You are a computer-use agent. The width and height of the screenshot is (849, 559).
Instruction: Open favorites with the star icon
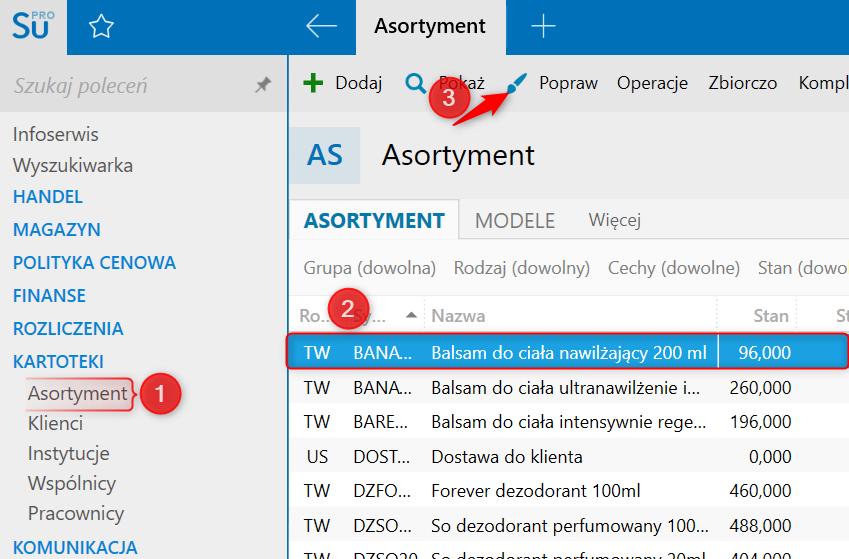click(x=101, y=26)
